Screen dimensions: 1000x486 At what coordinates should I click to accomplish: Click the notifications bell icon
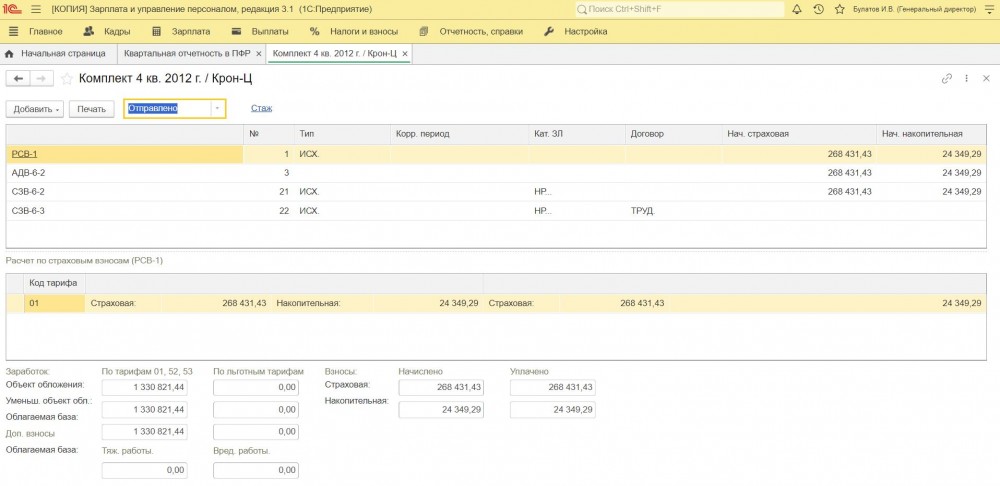[x=796, y=9]
